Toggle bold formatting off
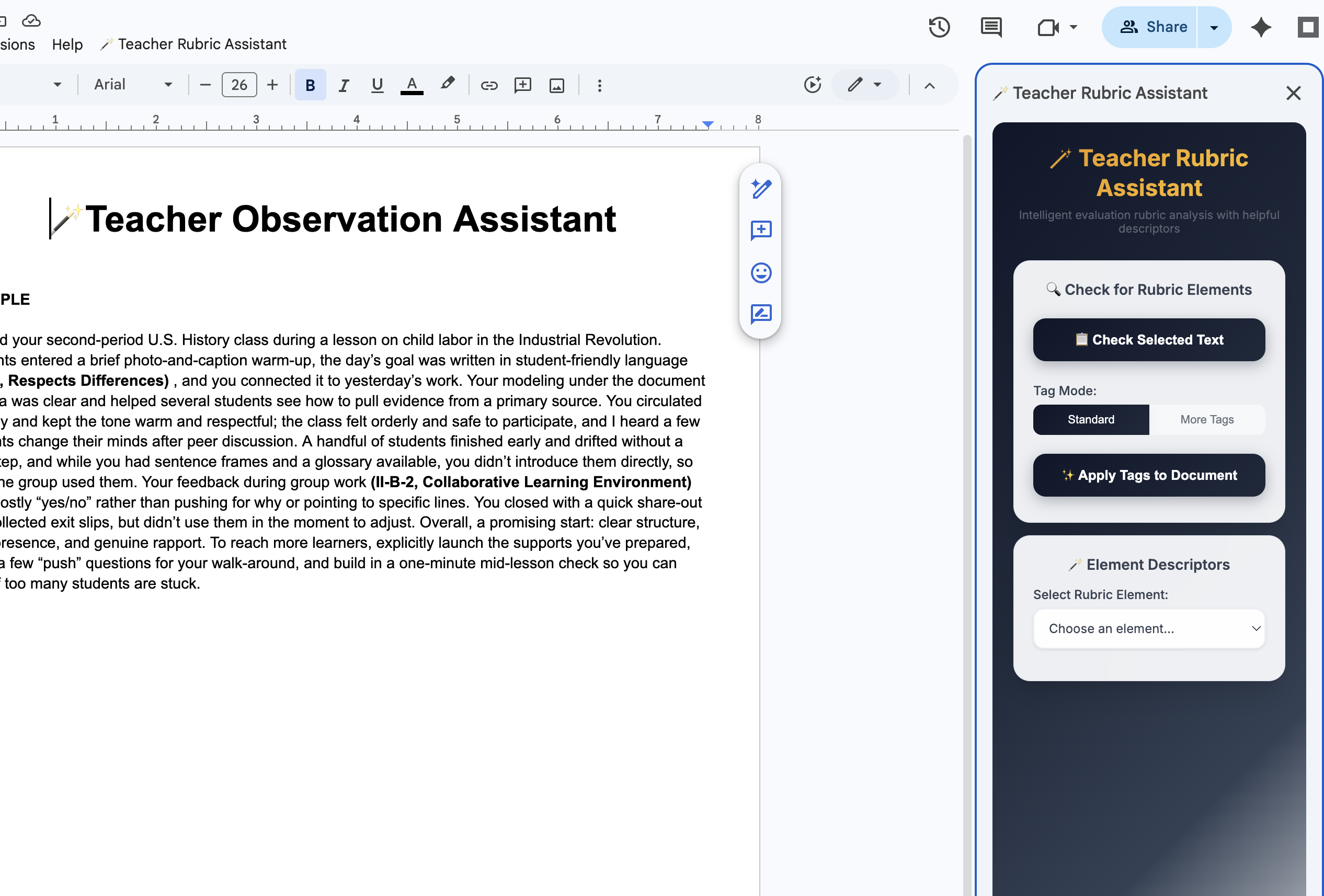 pyautogui.click(x=310, y=84)
